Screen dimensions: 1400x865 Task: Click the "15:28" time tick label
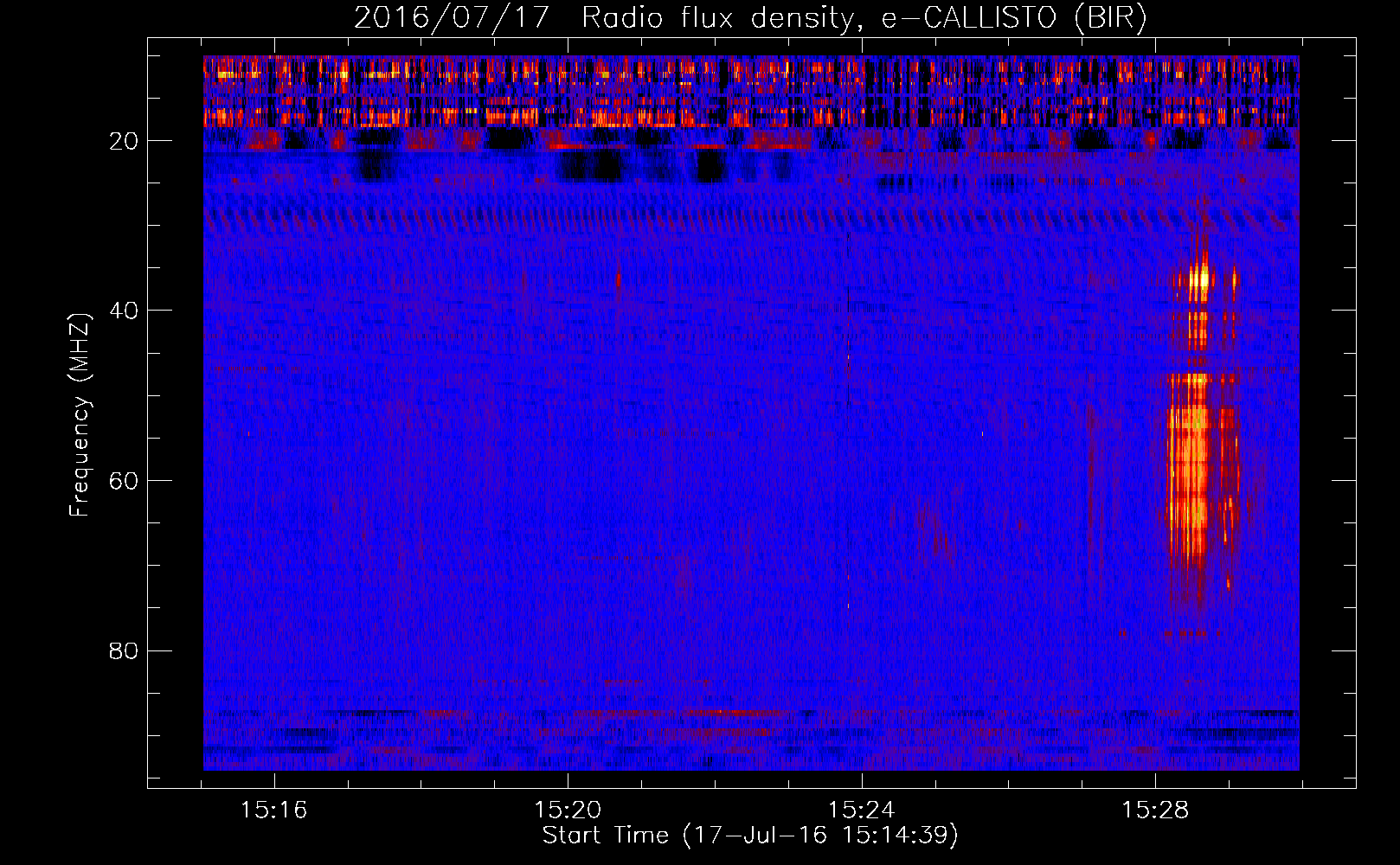click(x=1155, y=811)
